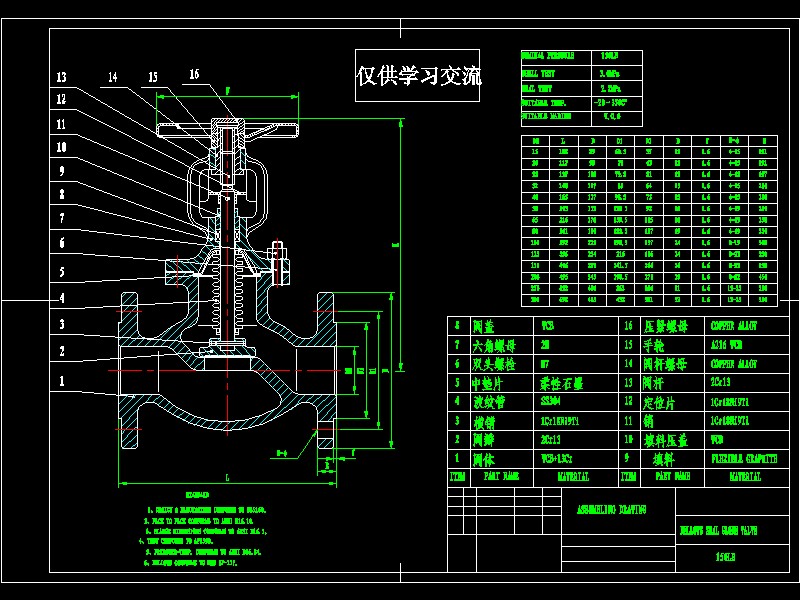Screen dimensions: 800x600
Task: Select the SEAL TEST label in spec table
Action: [537, 88]
